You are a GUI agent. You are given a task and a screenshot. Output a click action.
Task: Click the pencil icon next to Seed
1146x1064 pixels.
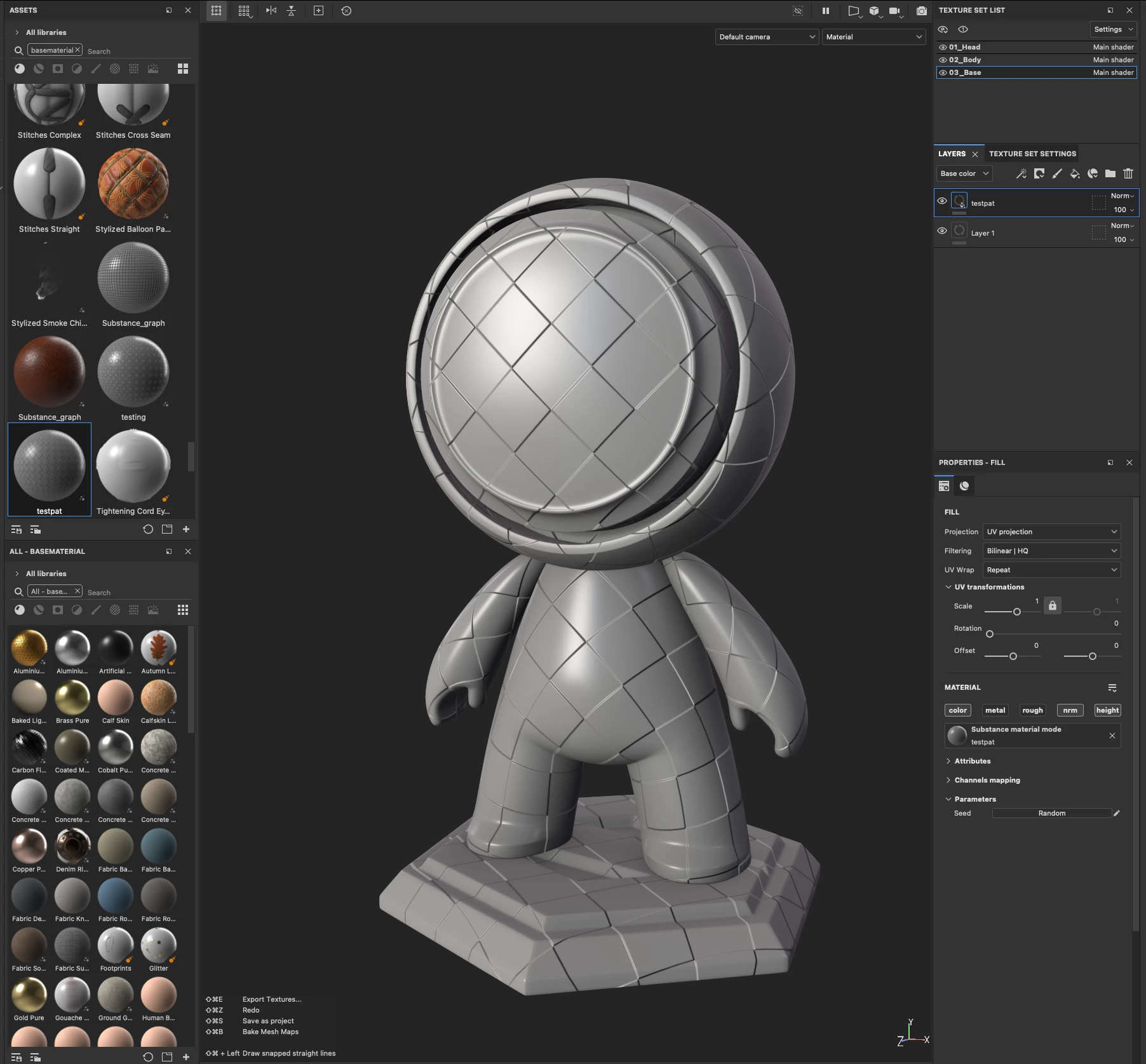coord(1117,813)
